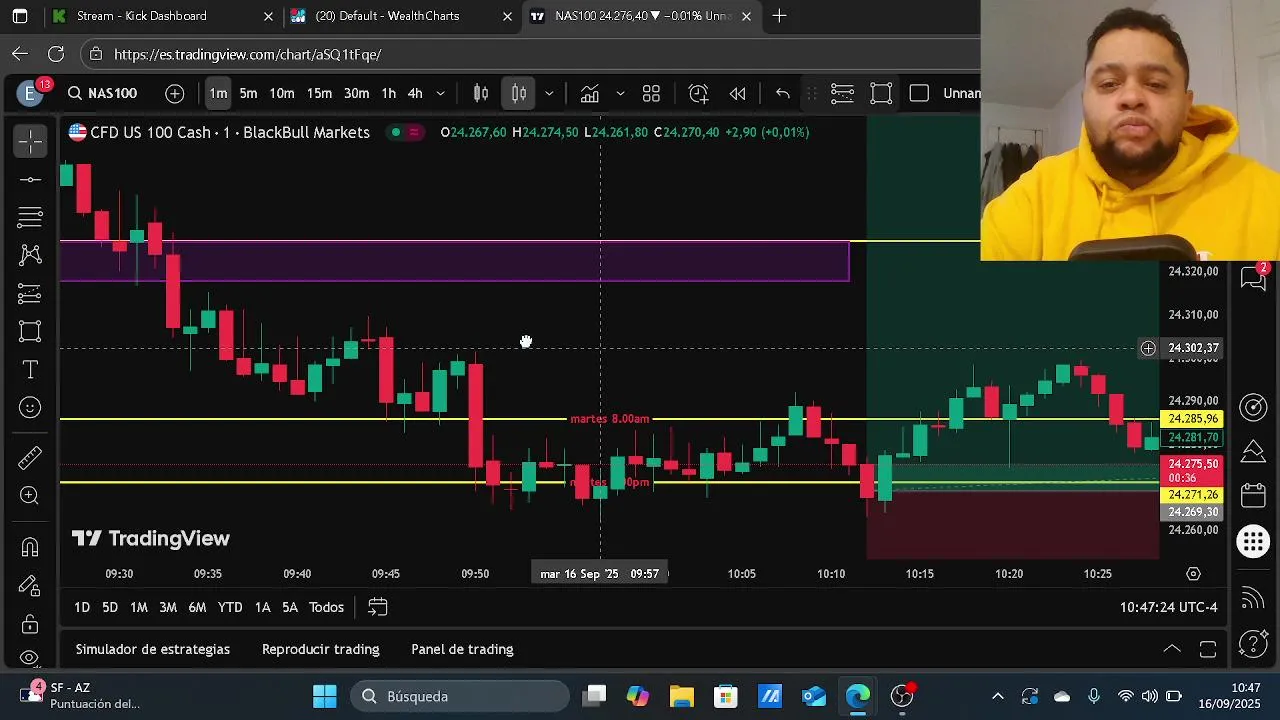Screen dimensions: 1280x720
Task: Open the indicators menu
Action: pos(590,93)
